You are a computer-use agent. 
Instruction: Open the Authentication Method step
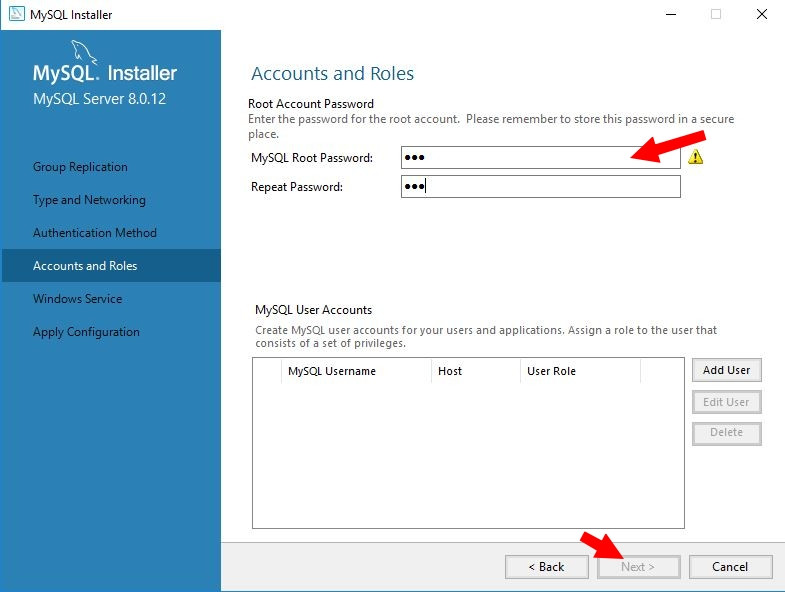click(x=95, y=233)
